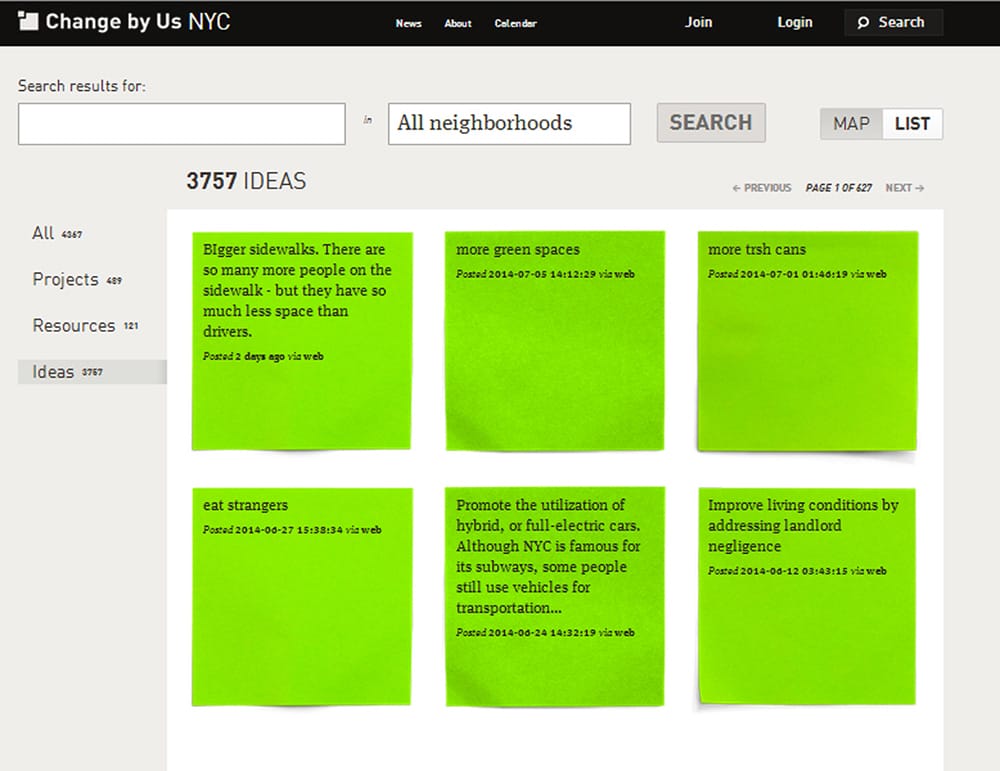Switch to LIST view
Image resolution: width=1000 pixels, height=771 pixels.
point(912,124)
